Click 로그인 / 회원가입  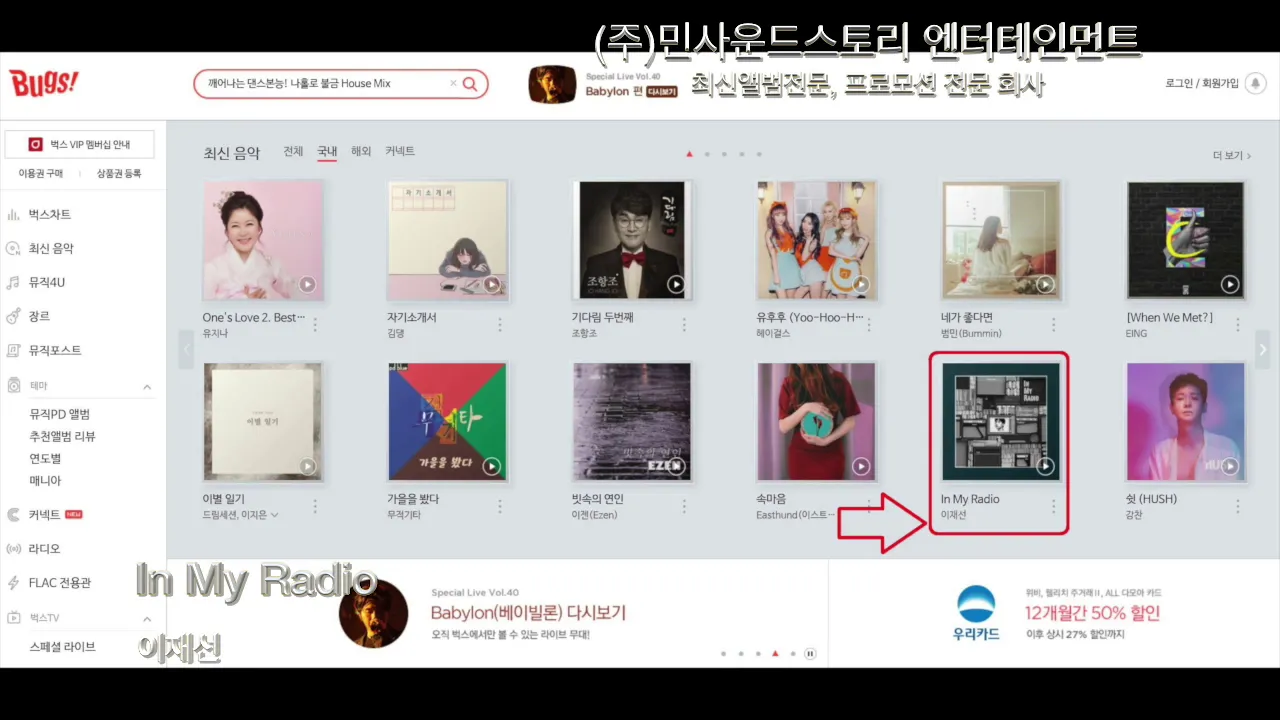[x=1201, y=84]
